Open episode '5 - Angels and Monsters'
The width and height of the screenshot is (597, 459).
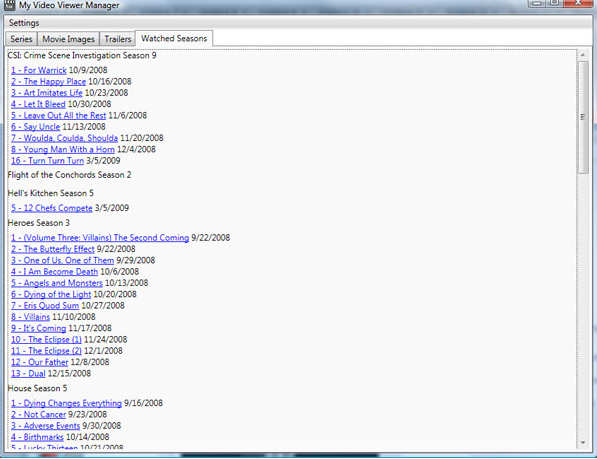point(57,283)
